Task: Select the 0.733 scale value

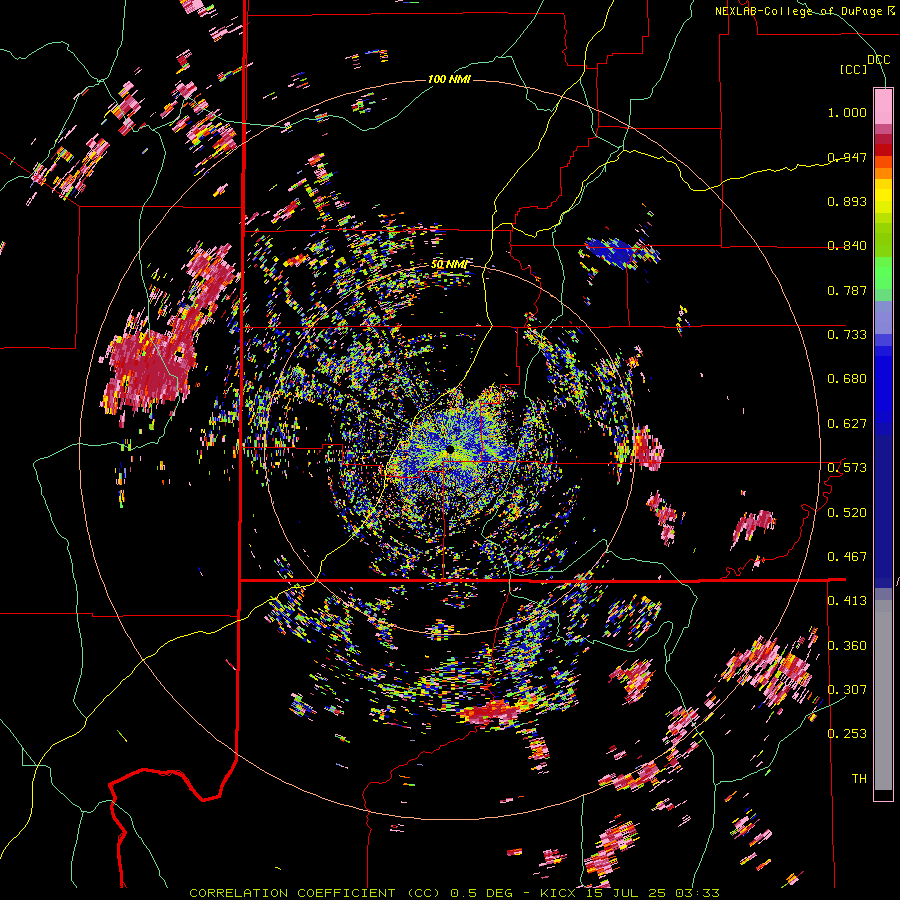Action: tap(847, 335)
